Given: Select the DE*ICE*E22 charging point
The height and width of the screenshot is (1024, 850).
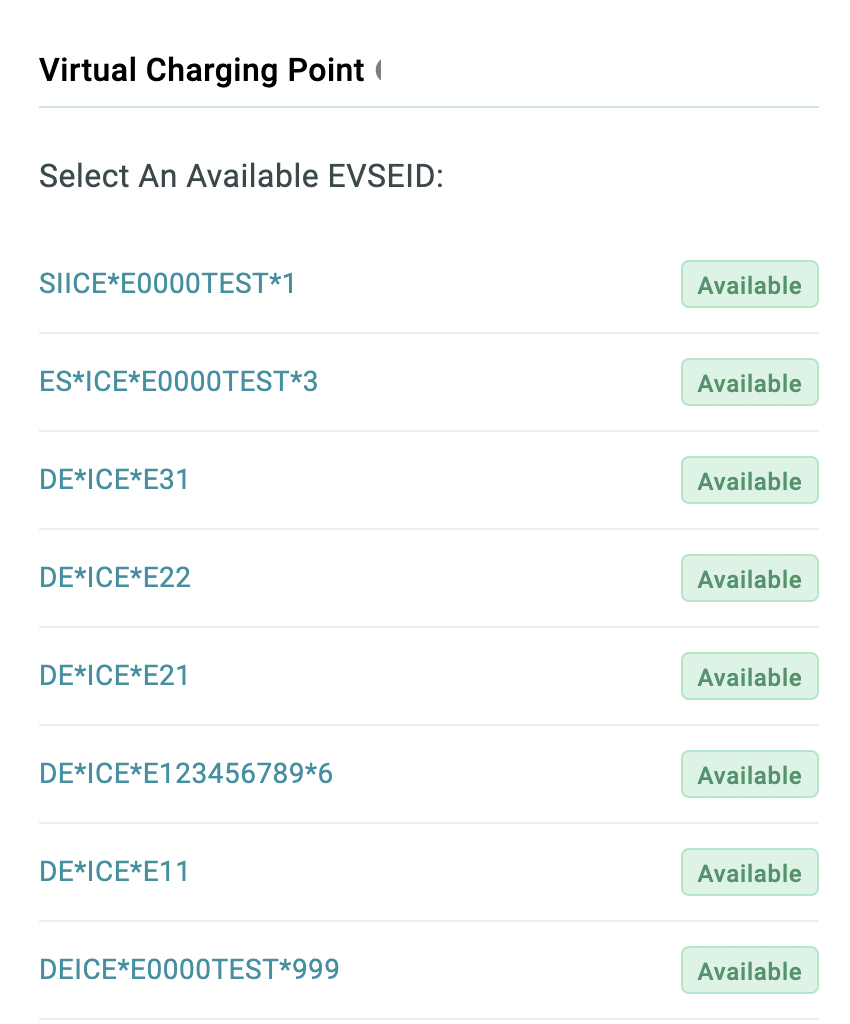Looking at the screenshot, I should tap(115, 578).
